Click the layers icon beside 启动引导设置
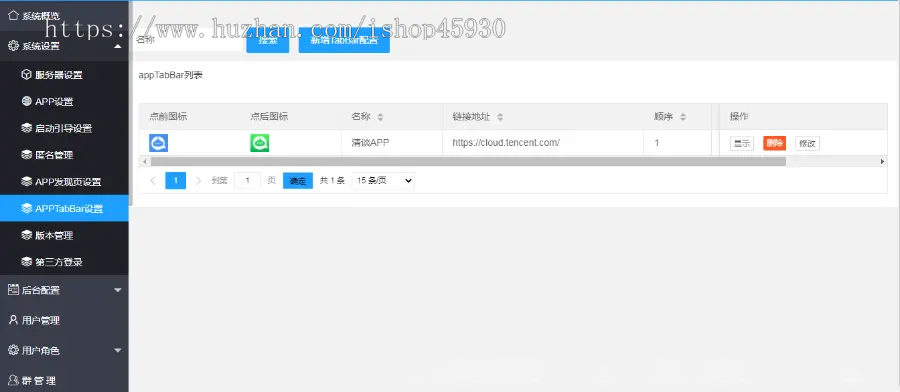The image size is (900, 392). (x=26, y=128)
